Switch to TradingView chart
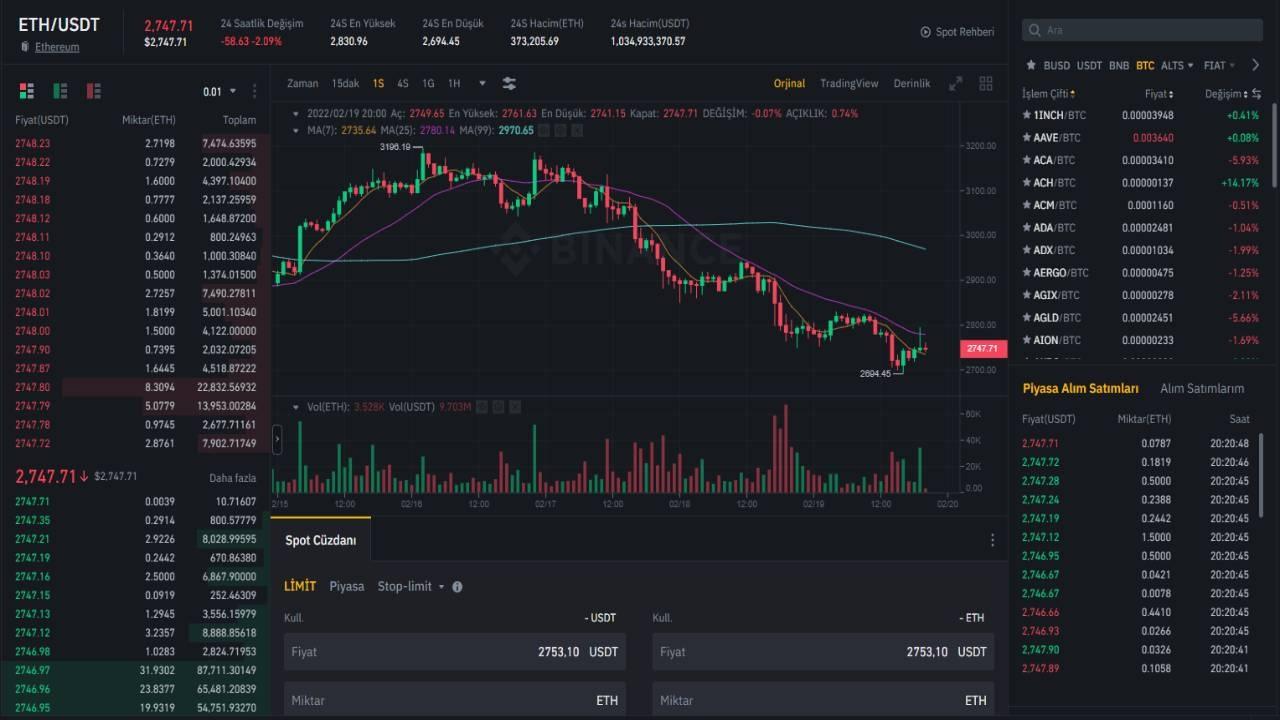Screen dimensions: 1280x720 pos(849,83)
